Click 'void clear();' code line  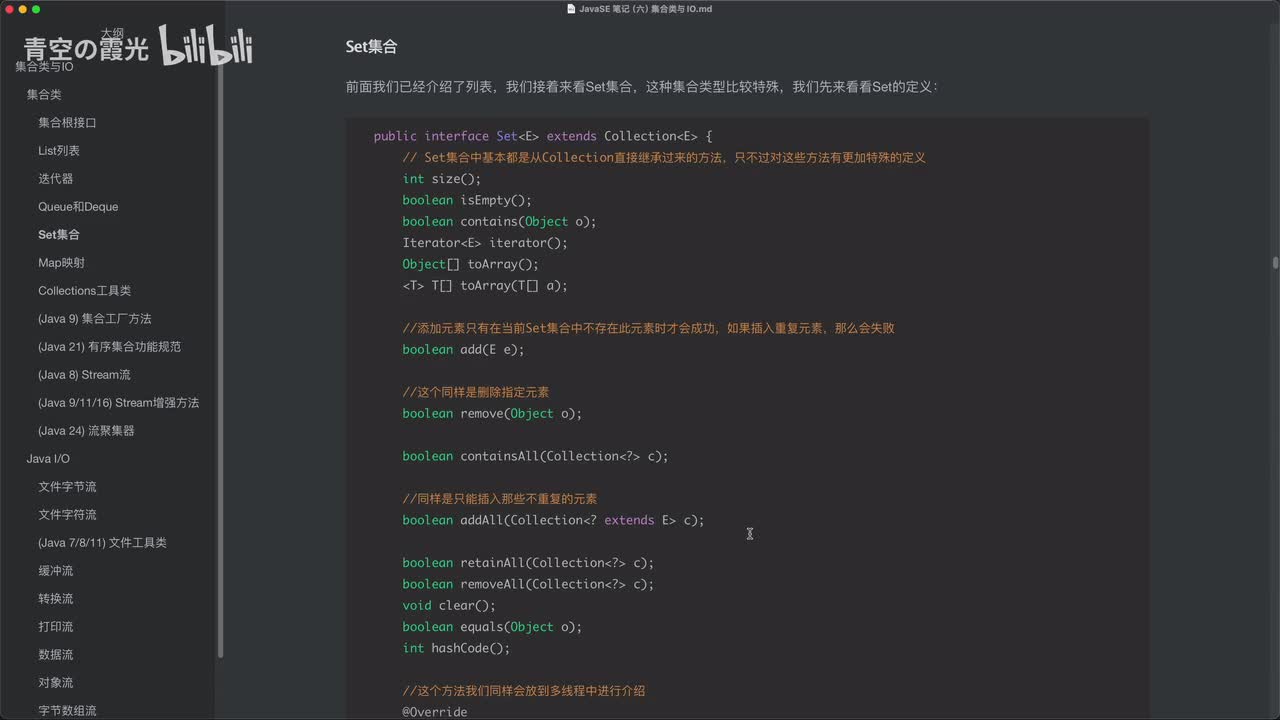(449, 605)
